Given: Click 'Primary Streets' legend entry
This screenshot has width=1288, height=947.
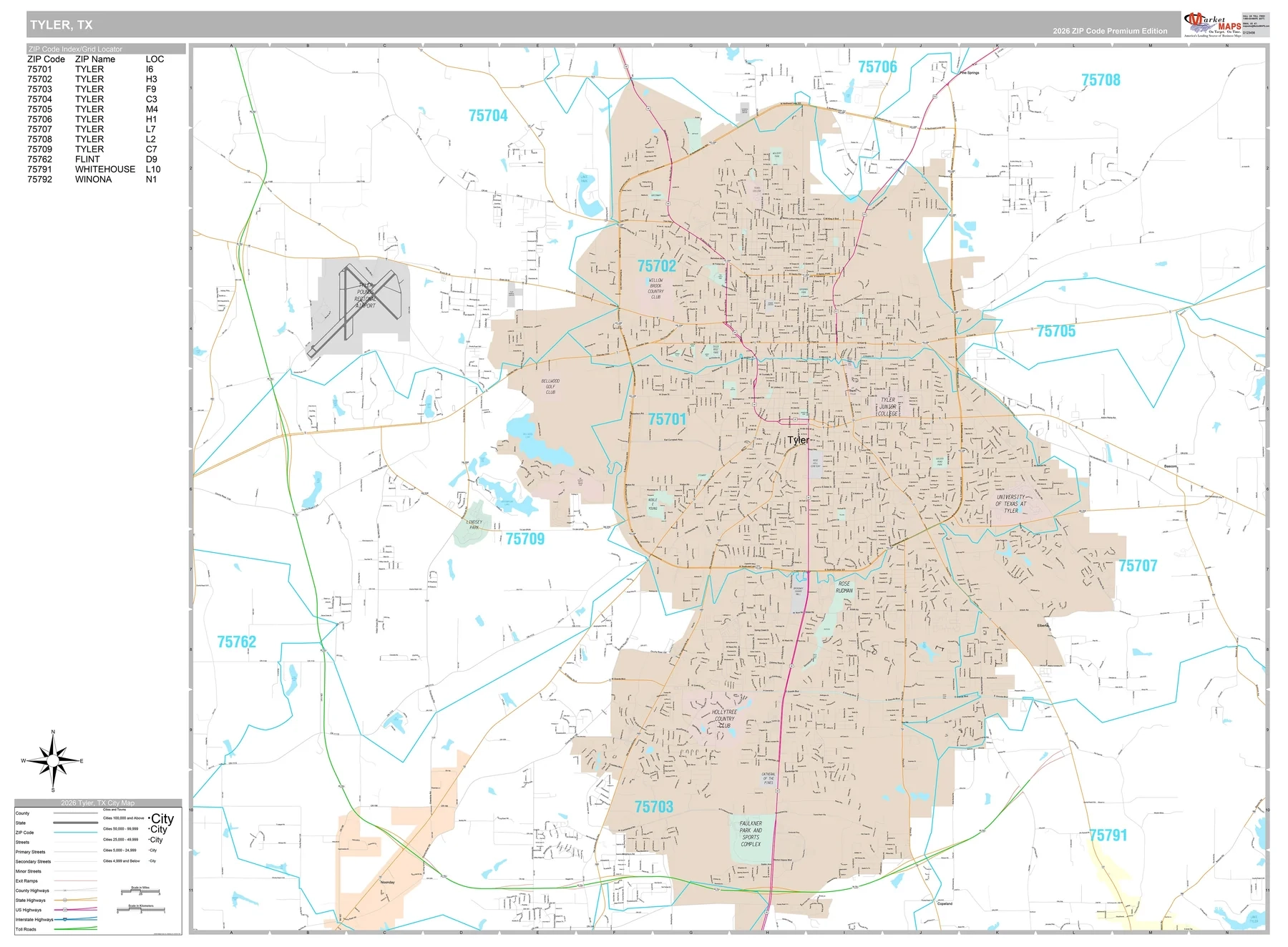Looking at the screenshot, I should 30,852.
